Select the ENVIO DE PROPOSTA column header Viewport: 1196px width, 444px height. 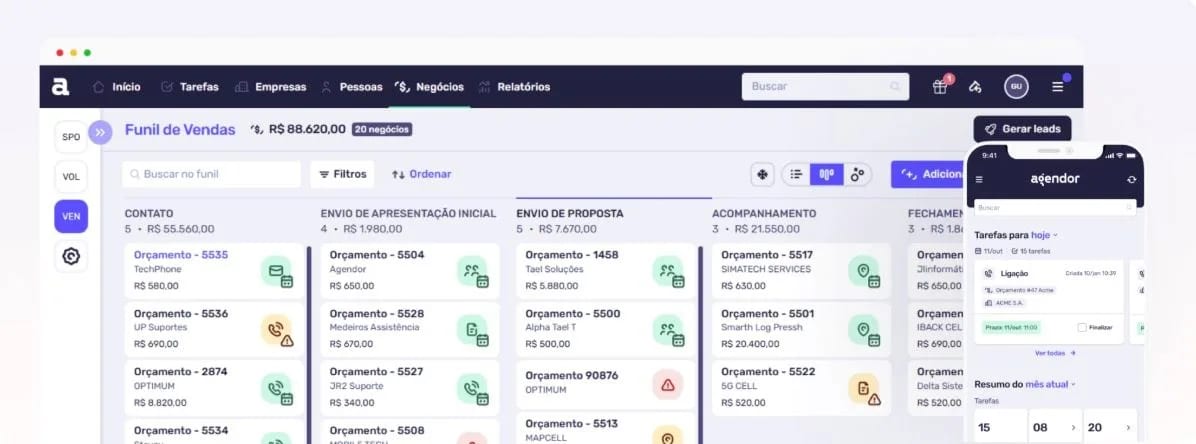tap(570, 214)
